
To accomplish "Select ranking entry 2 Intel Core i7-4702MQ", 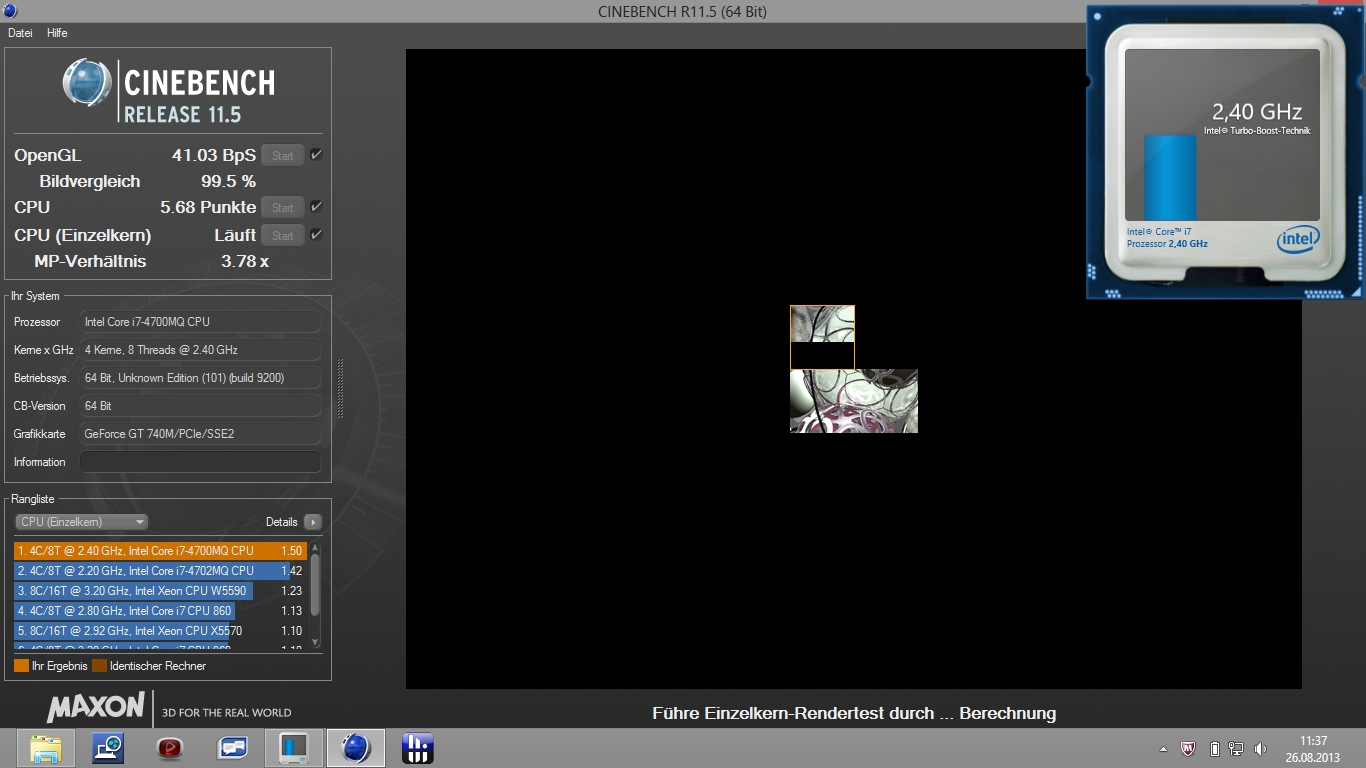I will point(160,571).
